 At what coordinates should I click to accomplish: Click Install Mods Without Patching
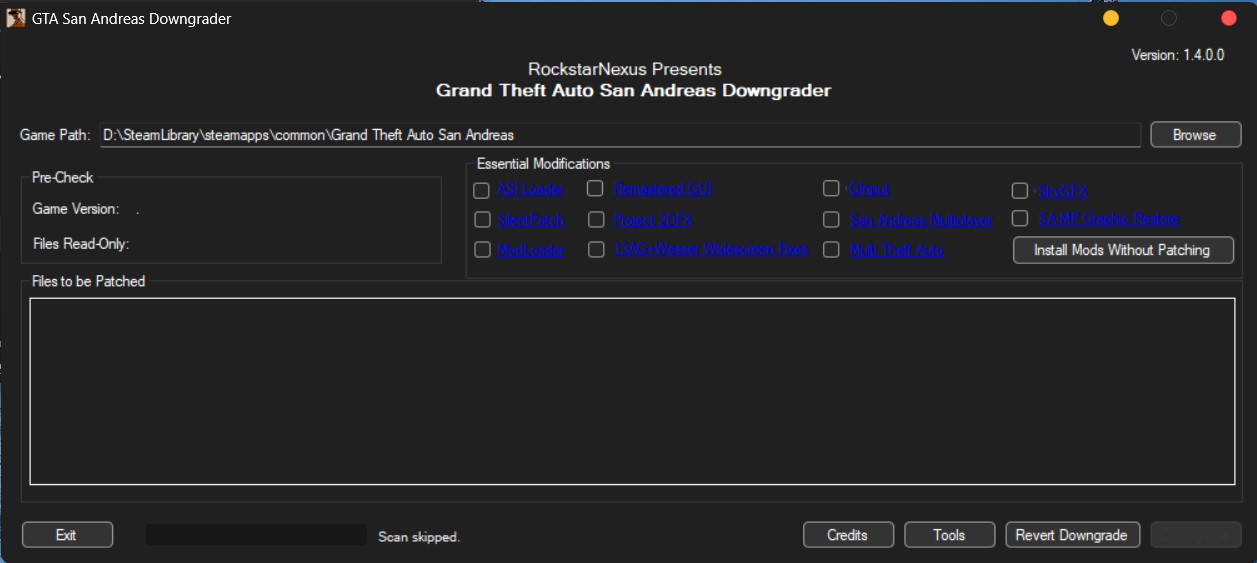coord(1123,250)
